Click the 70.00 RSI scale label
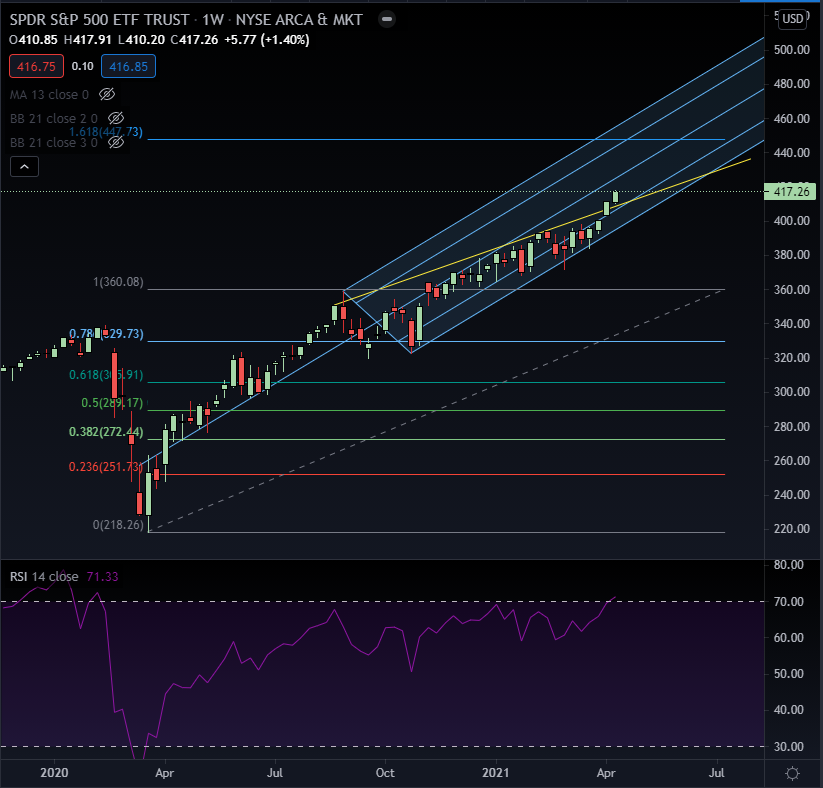Screen dimensions: 823x788 click(788, 602)
